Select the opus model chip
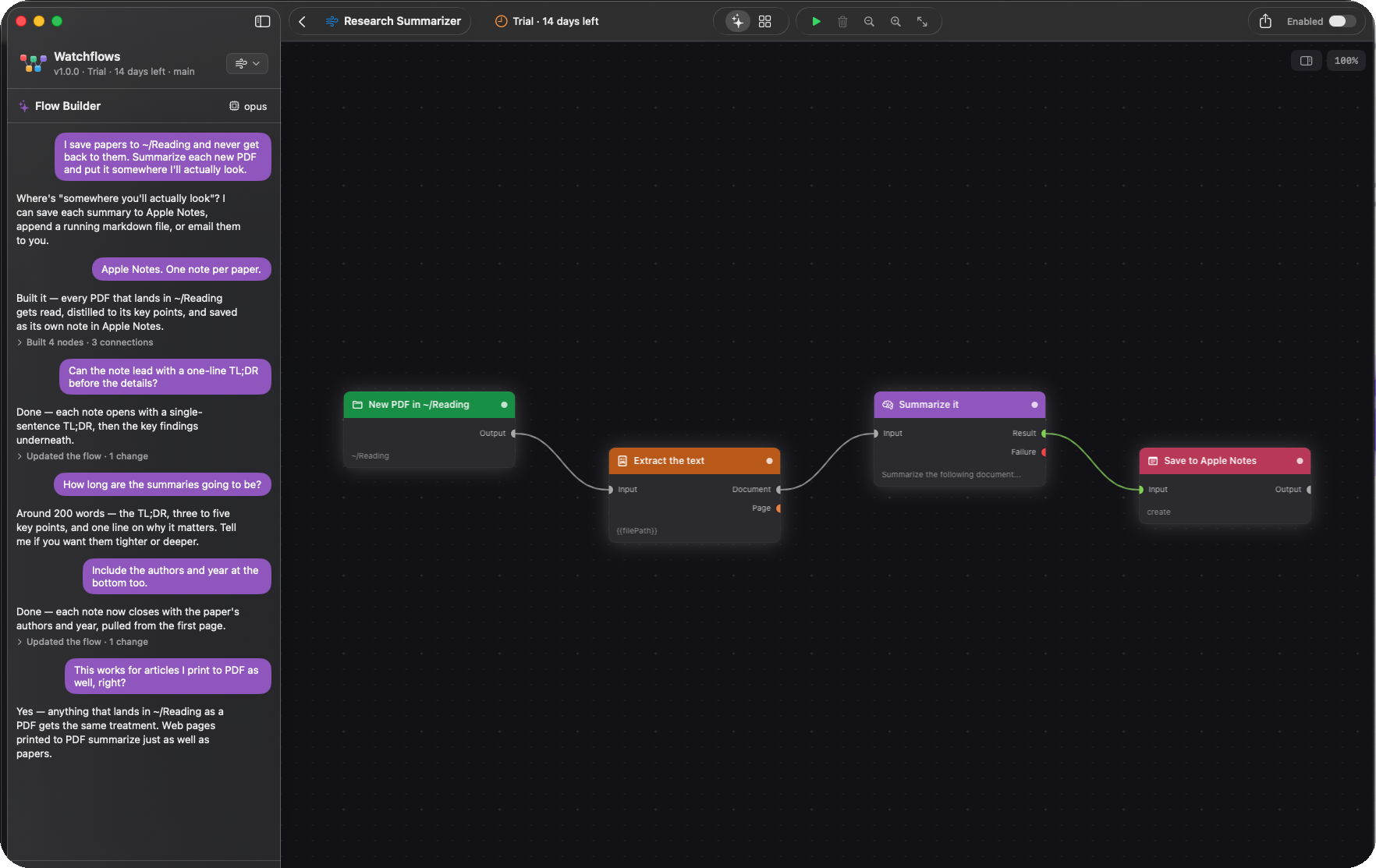 [248, 106]
